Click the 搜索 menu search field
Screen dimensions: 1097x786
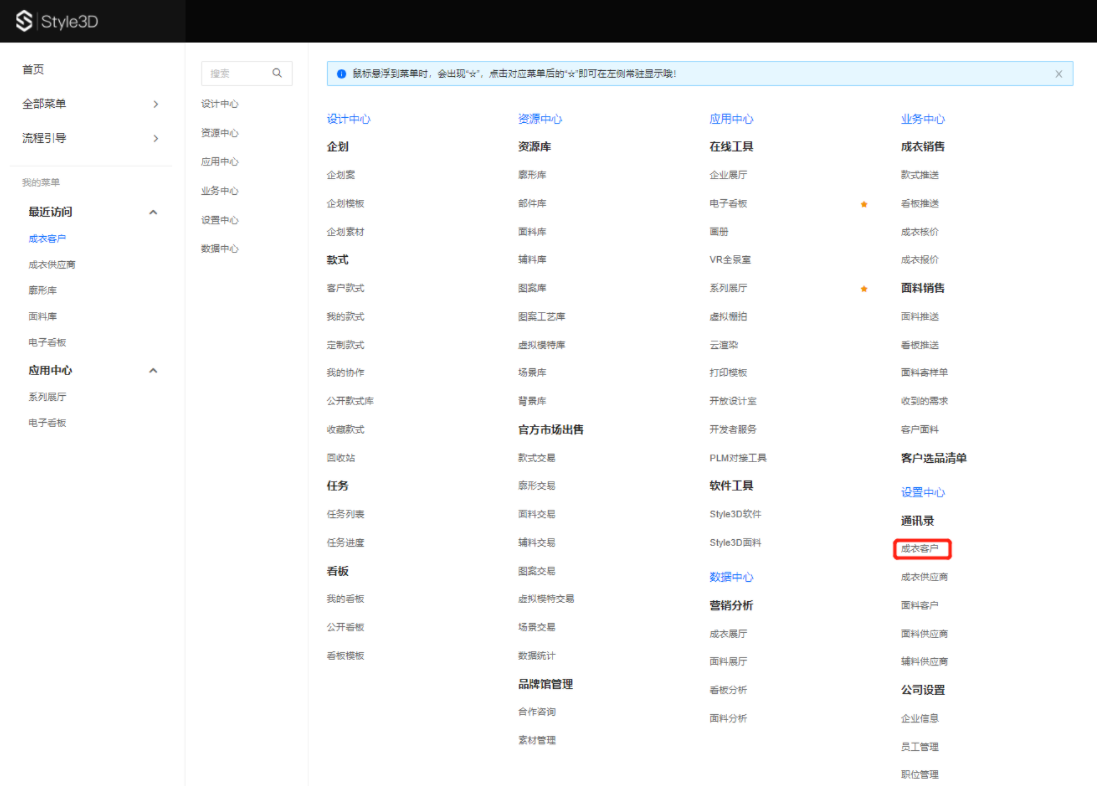coord(235,73)
